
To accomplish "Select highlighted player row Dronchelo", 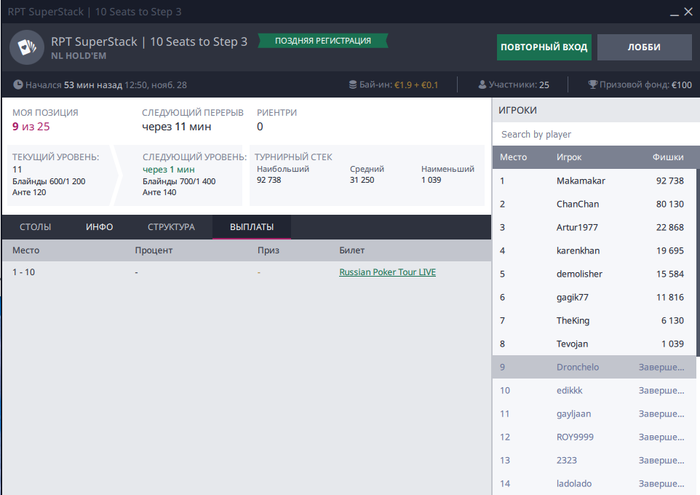I will [x=594, y=367].
